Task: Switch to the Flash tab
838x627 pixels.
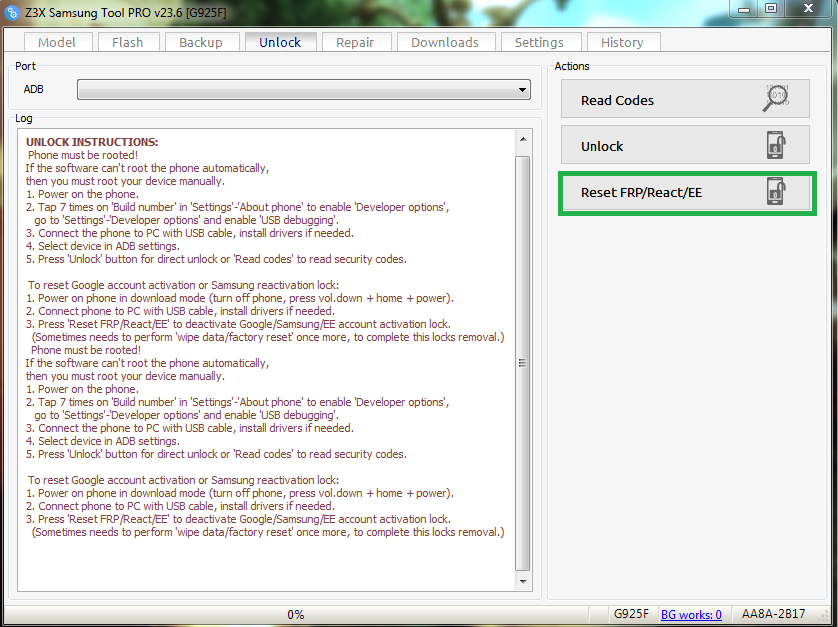Action: [x=128, y=42]
